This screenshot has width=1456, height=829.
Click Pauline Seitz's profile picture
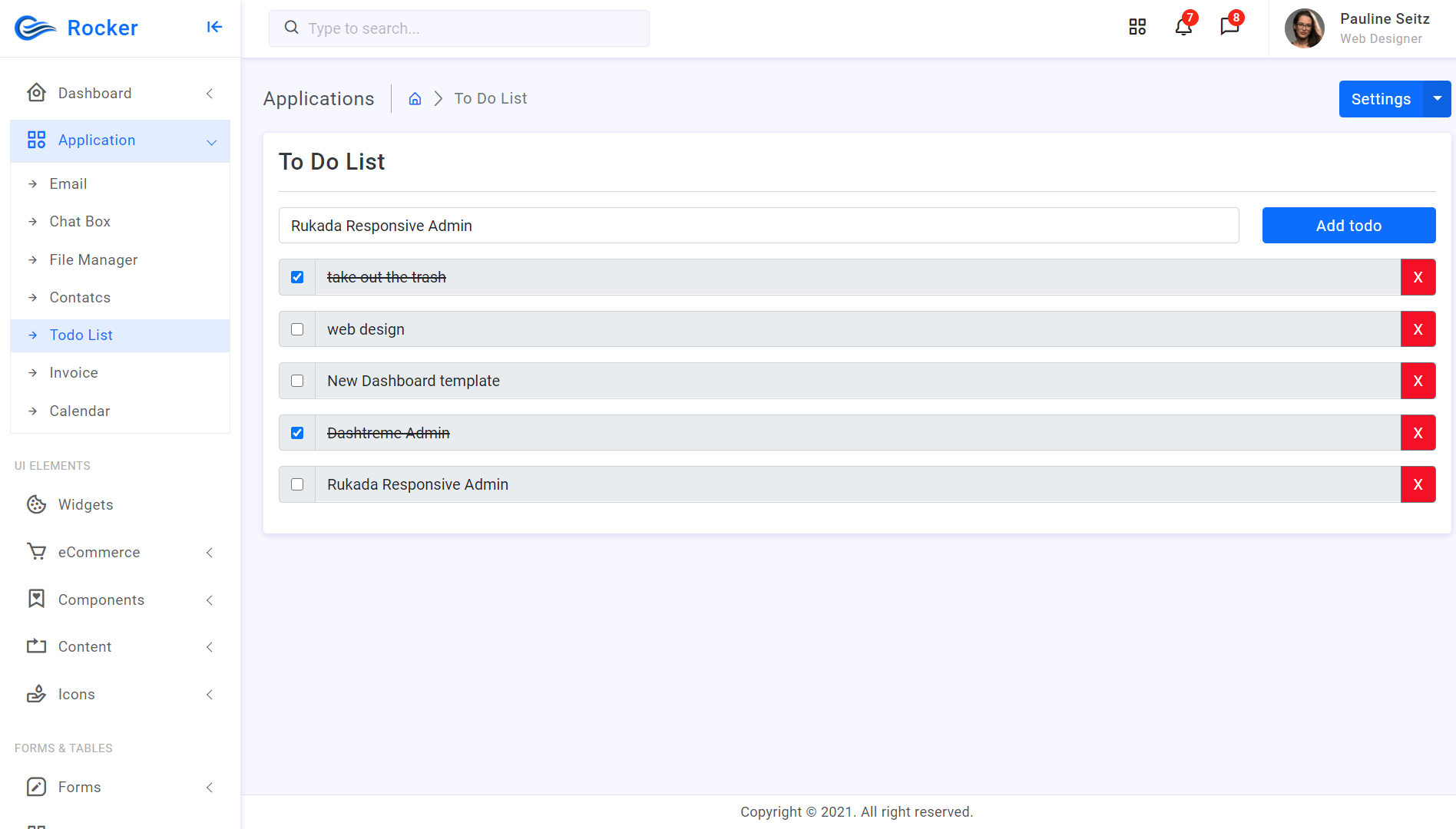(1304, 28)
